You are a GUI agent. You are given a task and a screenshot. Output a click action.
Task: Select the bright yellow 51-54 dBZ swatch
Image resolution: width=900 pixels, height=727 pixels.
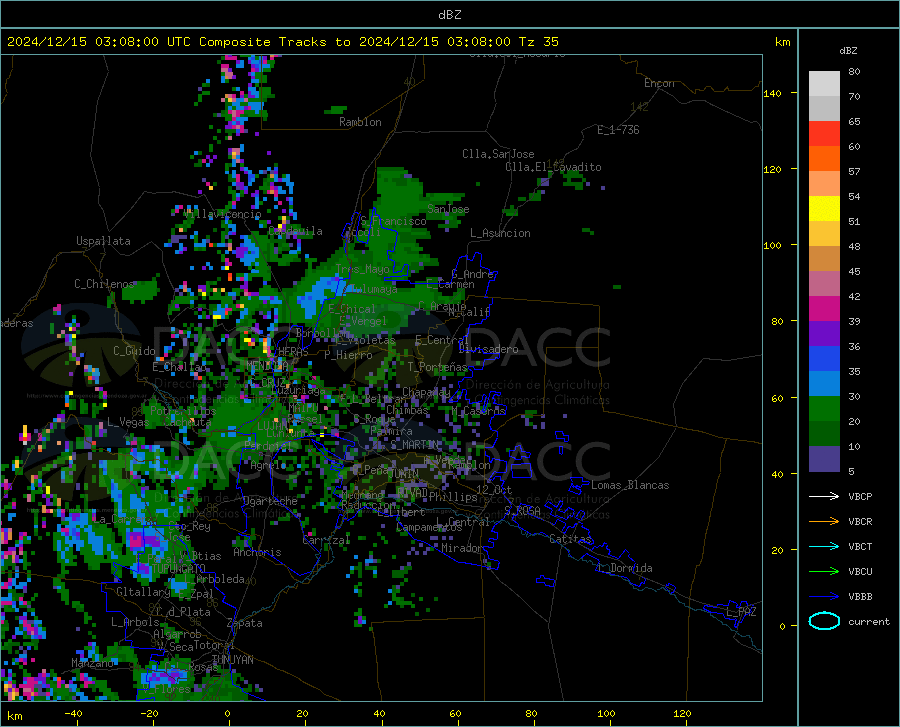pos(824,209)
